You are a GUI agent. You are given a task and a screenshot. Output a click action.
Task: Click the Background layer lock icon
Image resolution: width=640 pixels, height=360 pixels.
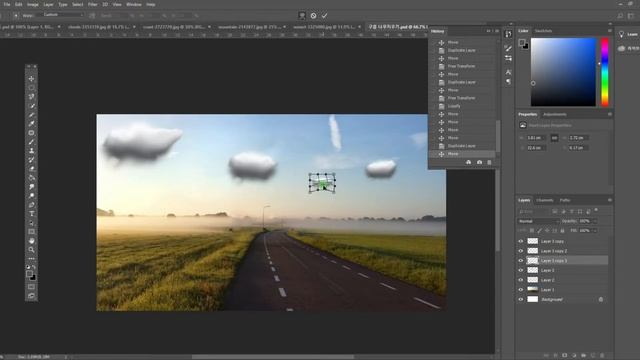[x=601, y=299]
